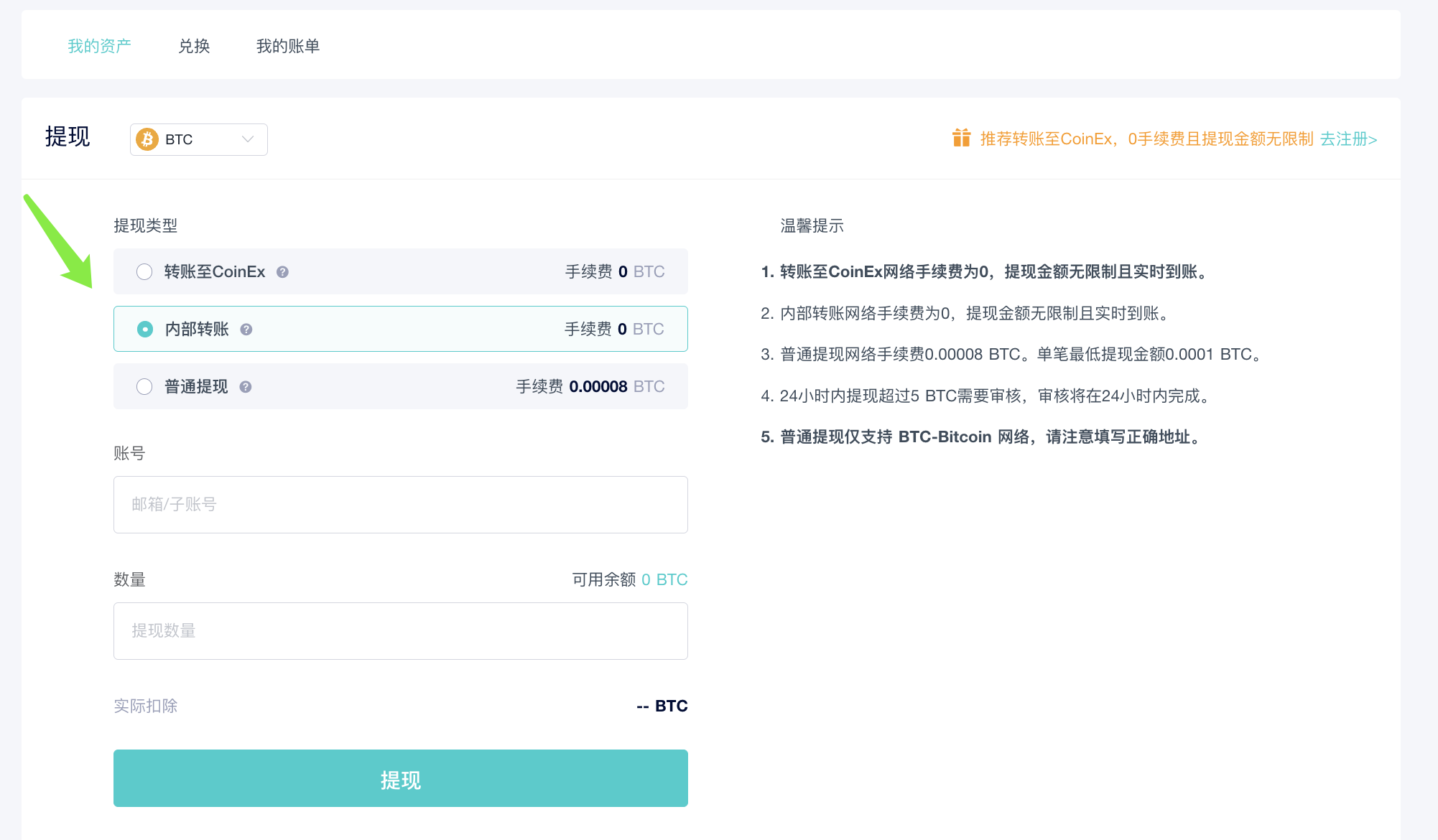Click tip 5 about BTC-Bitcoin 网络

(x=982, y=437)
